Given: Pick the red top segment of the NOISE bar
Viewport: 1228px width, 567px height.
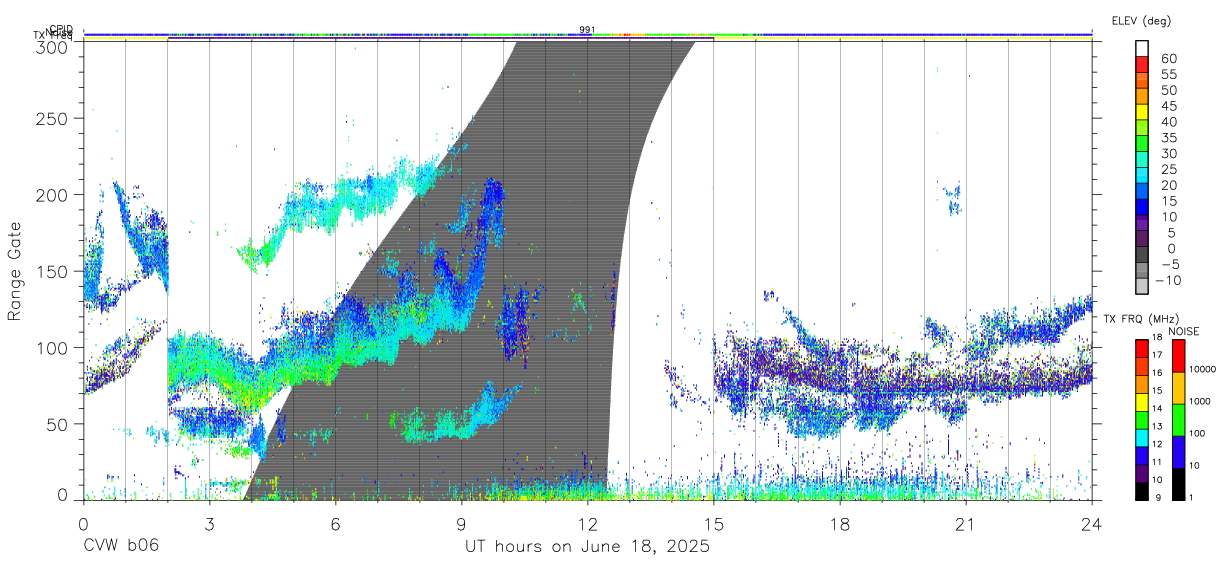Looking at the screenshot, I should pyautogui.click(x=1178, y=355).
